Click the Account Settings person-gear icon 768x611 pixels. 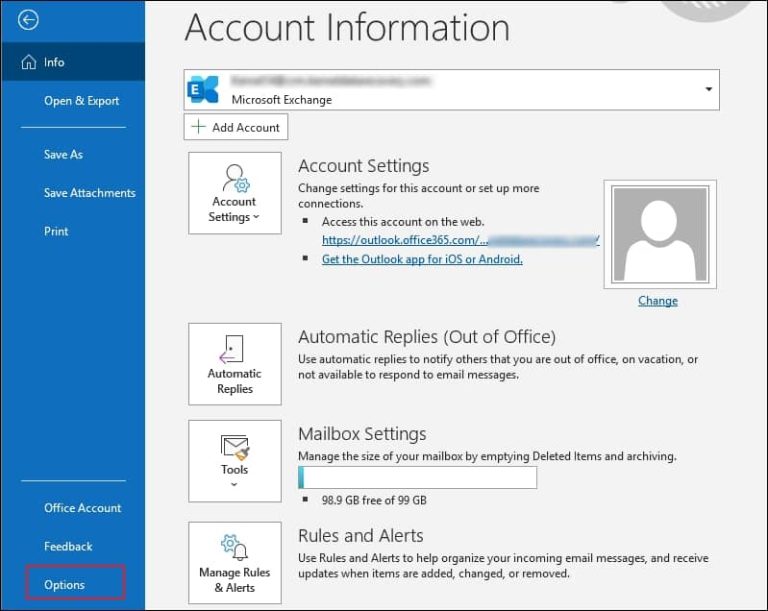tap(236, 178)
